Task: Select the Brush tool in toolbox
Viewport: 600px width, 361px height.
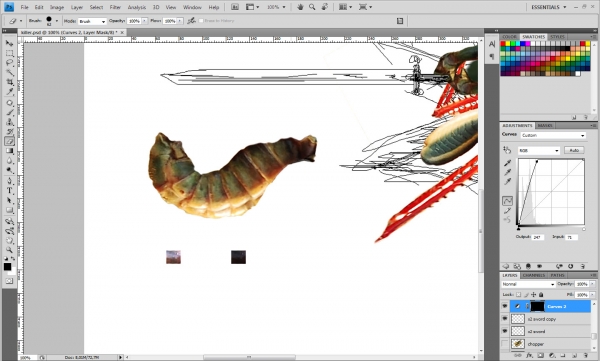Action: point(9,113)
